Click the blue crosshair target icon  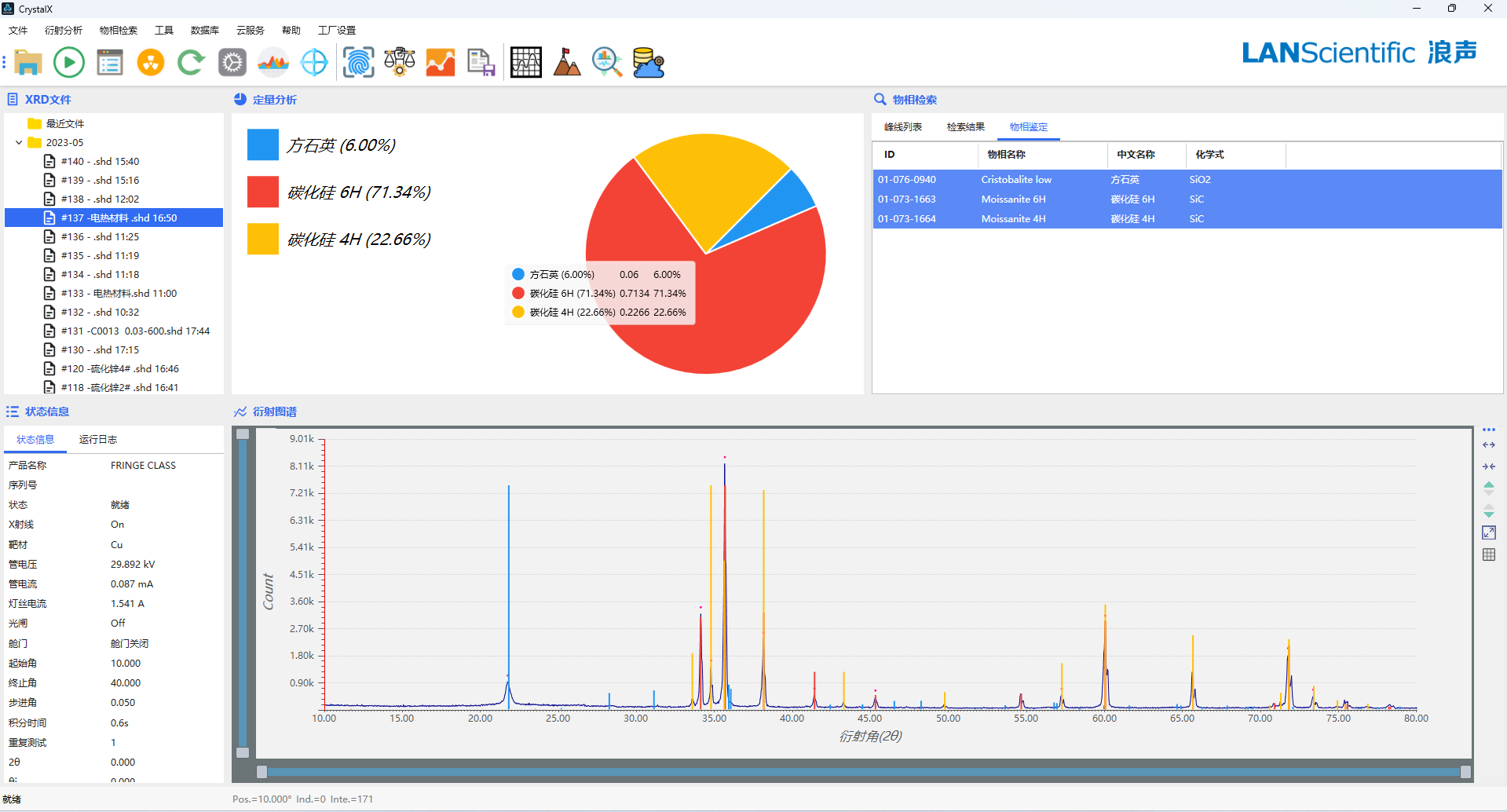pos(314,62)
